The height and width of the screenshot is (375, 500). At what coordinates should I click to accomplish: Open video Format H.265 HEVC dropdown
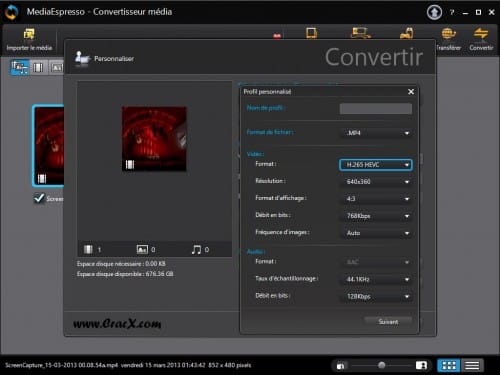click(x=376, y=165)
